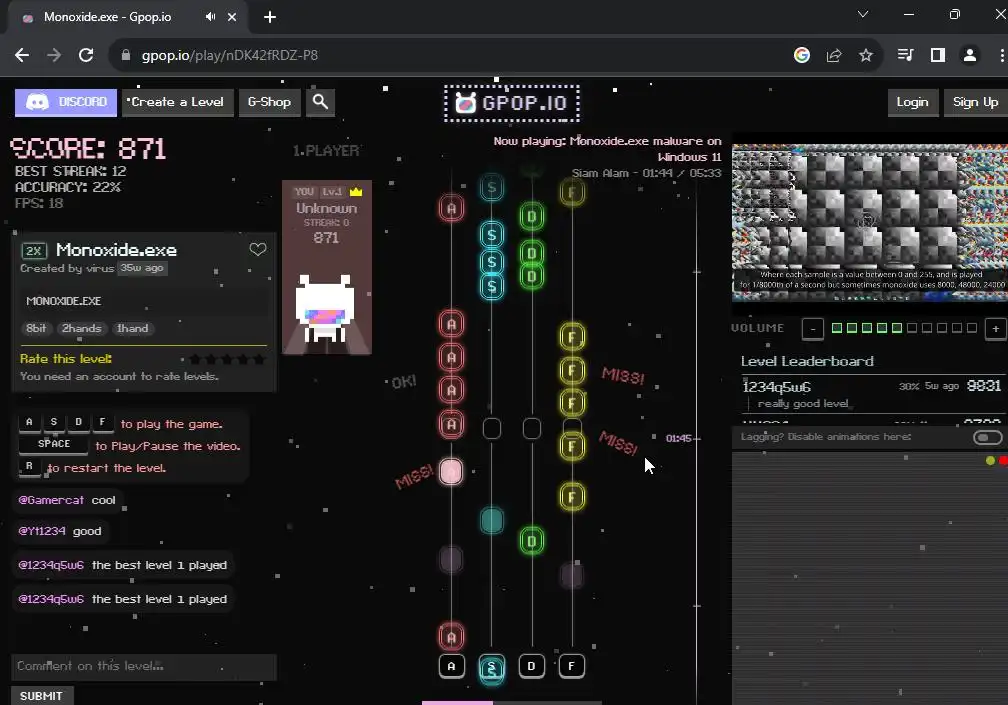Click the S key receptor
The height and width of the screenshot is (705, 1008).
(x=492, y=667)
